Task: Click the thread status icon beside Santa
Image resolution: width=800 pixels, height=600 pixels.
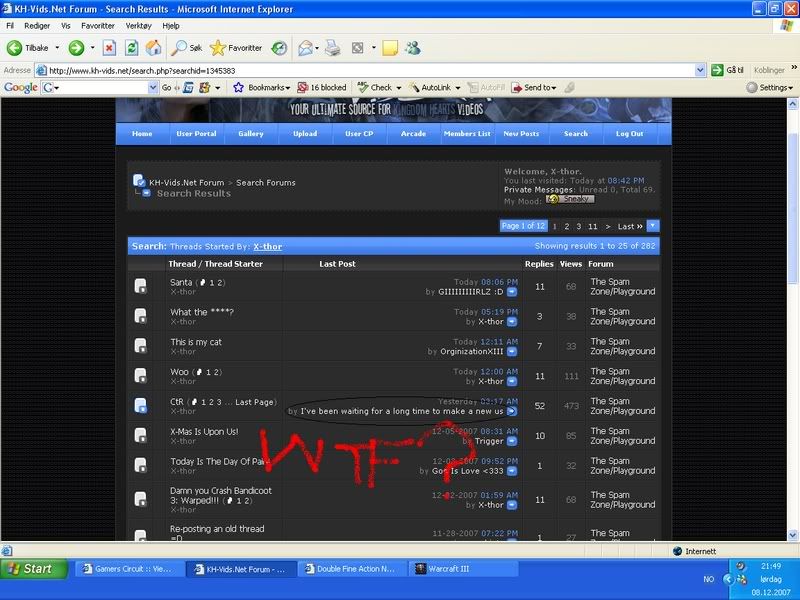Action: (x=140, y=286)
